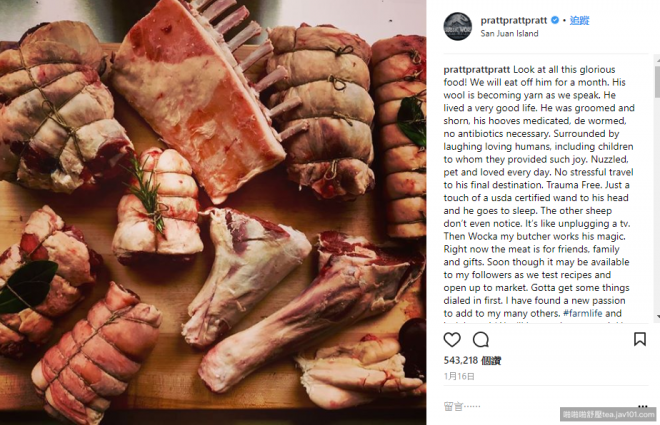
Task: Click the comment speech bubble icon
Action: coord(481,339)
